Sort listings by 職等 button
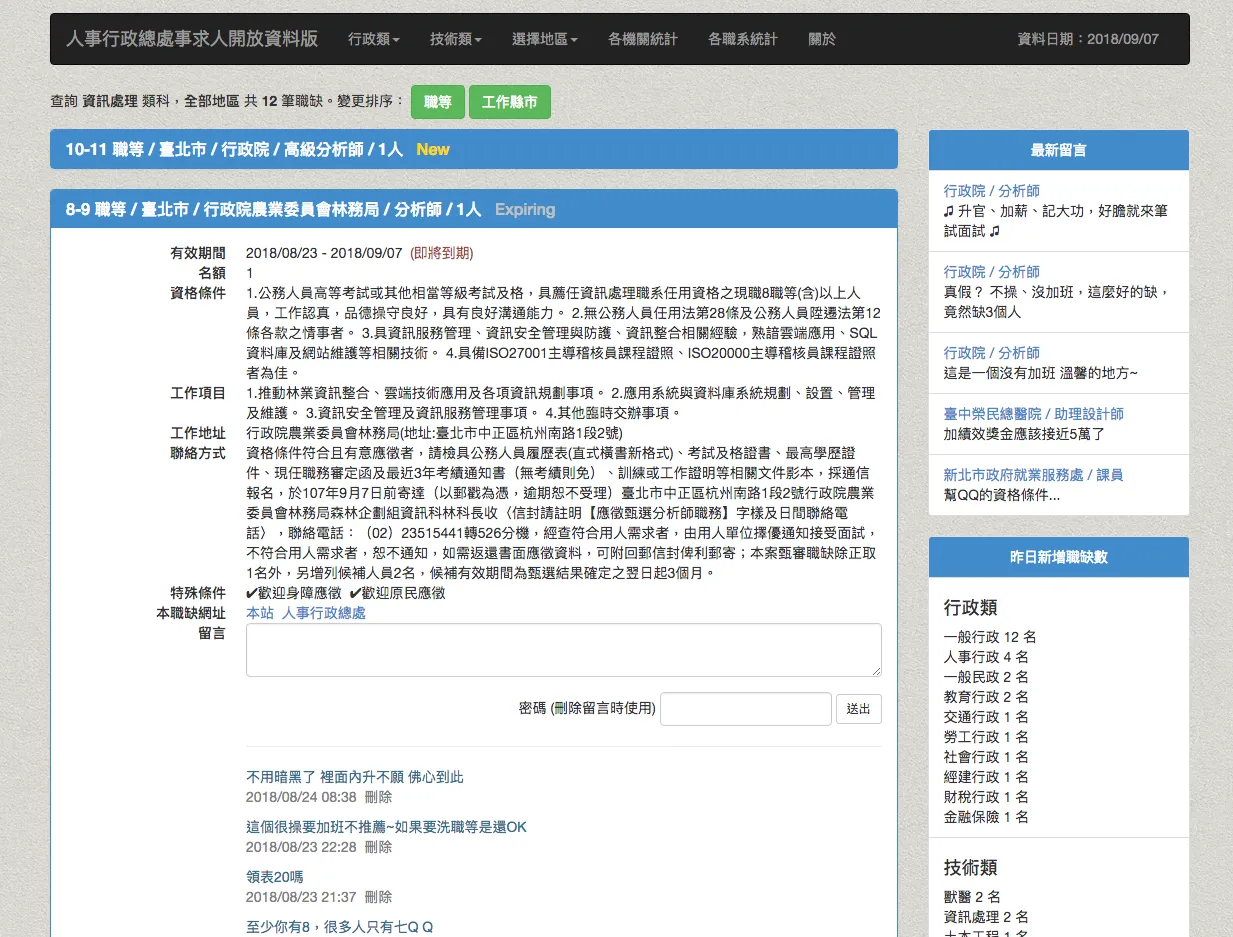Image resolution: width=1233 pixels, height=937 pixels. 437,102
